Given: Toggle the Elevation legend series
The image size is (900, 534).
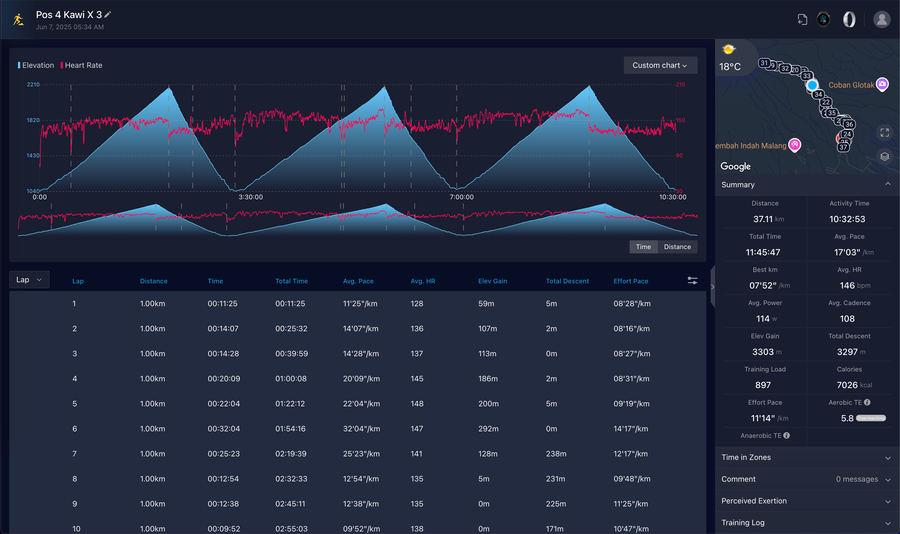Looking at the screenshot, I should coord(36,65).
